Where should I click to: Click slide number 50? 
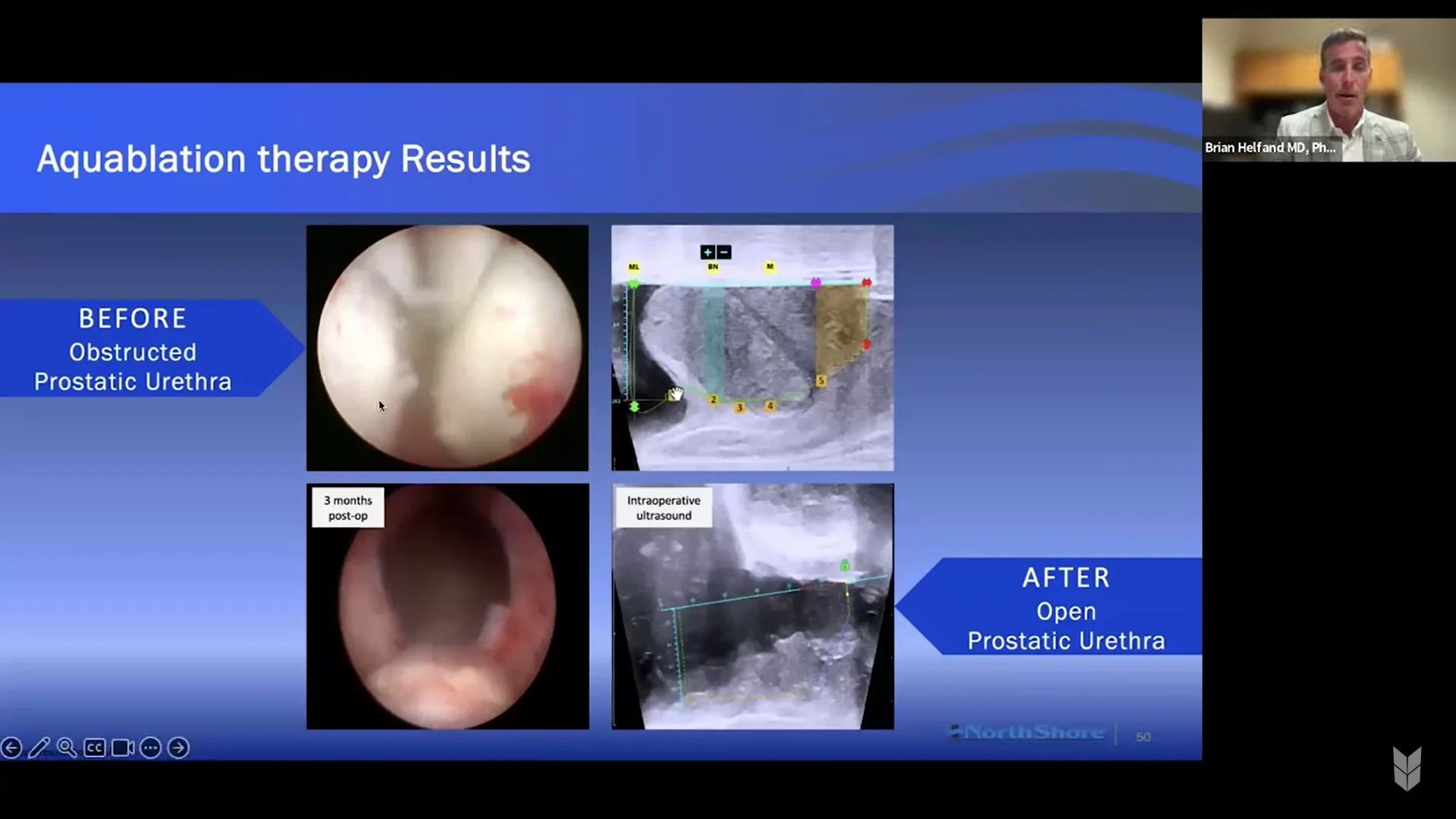tap(1143, 736)
